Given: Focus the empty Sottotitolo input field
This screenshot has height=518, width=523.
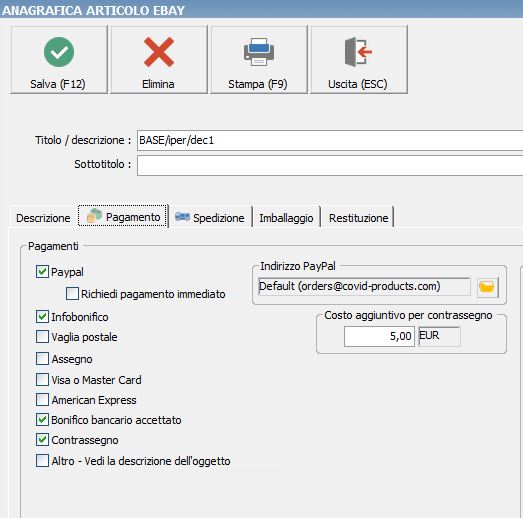Looking at the screenshot, I should pos(330,165).
